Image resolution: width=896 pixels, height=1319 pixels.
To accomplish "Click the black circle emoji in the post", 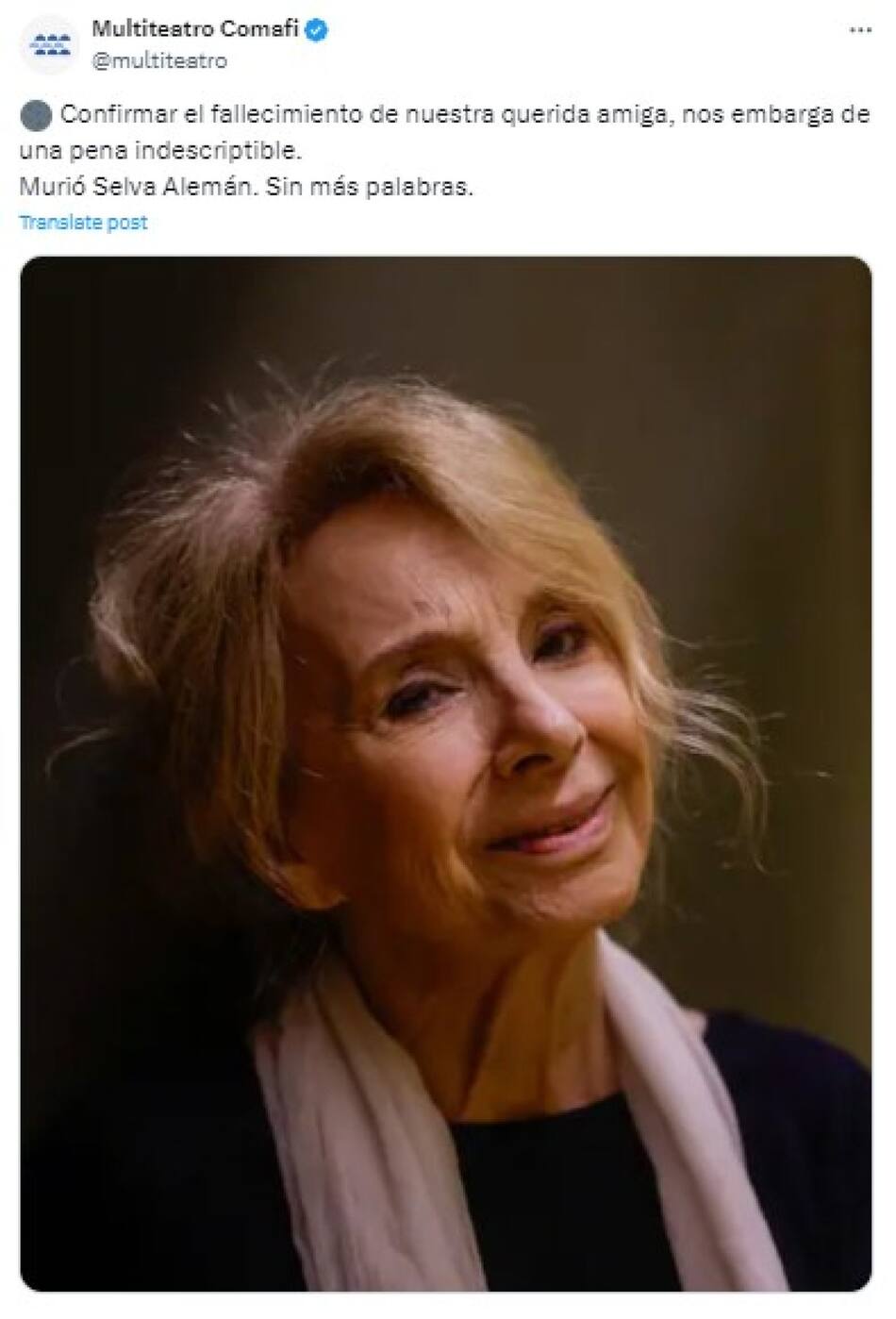I will coord(35,116).
